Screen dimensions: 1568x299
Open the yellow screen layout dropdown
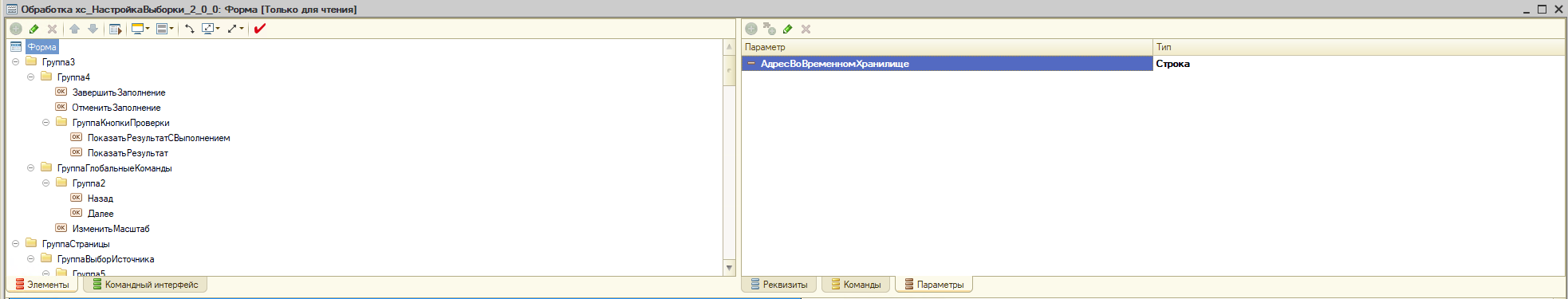(140, 29)
